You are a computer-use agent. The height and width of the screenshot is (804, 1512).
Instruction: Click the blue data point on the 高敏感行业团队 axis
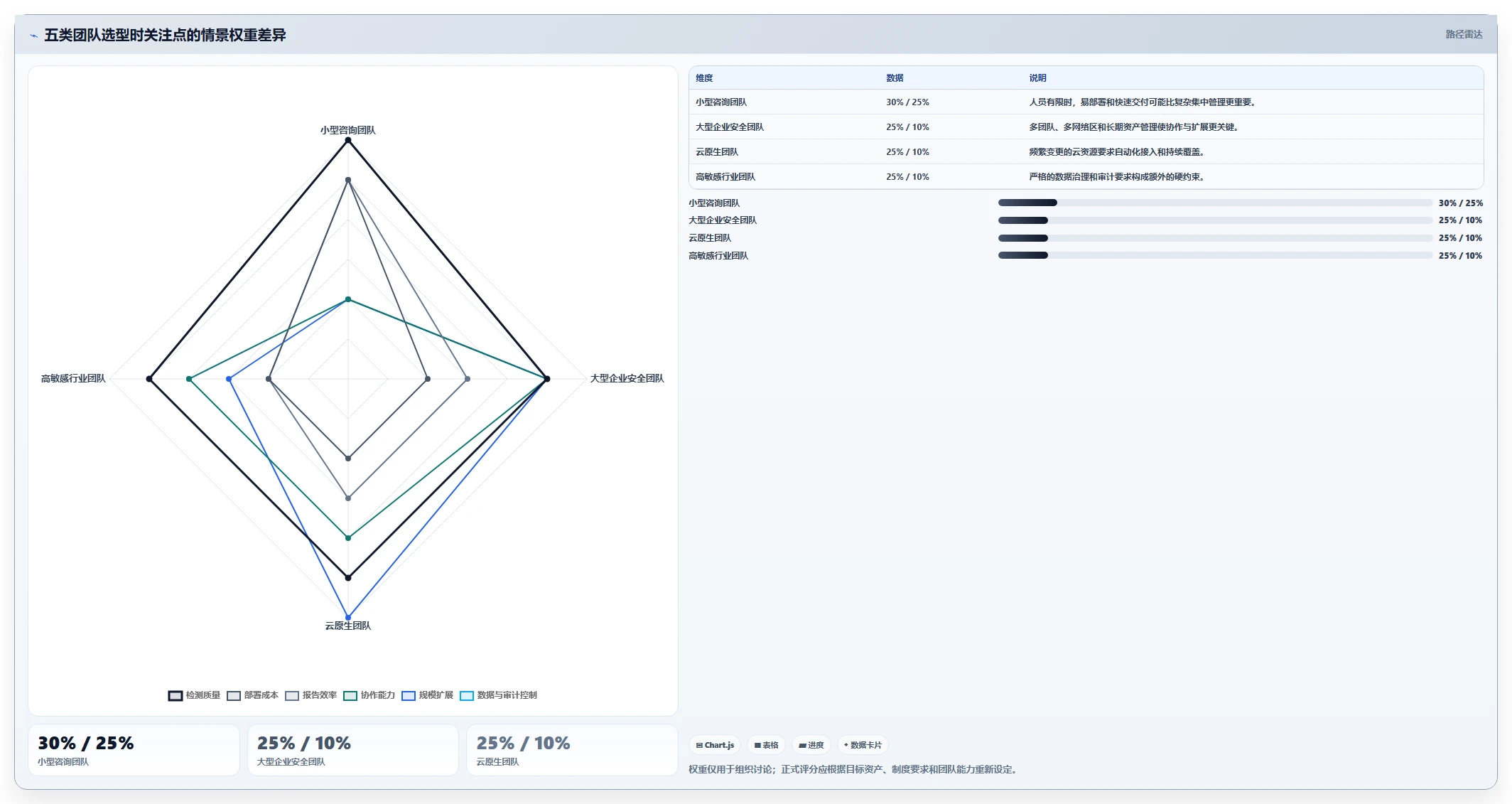[x=229, y=379]
